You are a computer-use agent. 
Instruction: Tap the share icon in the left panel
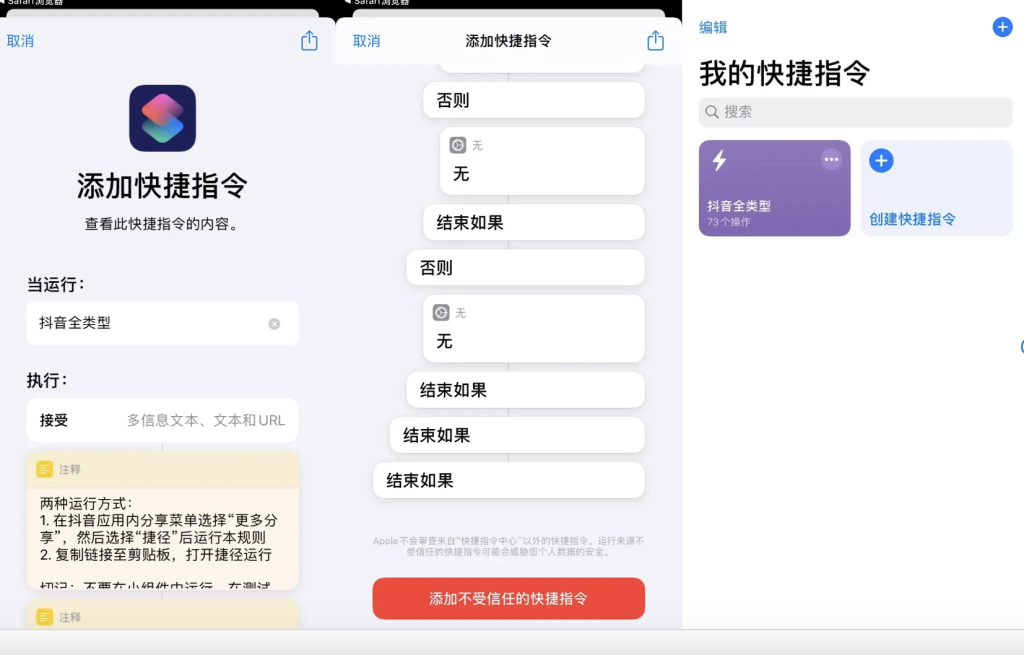(309, 40)
